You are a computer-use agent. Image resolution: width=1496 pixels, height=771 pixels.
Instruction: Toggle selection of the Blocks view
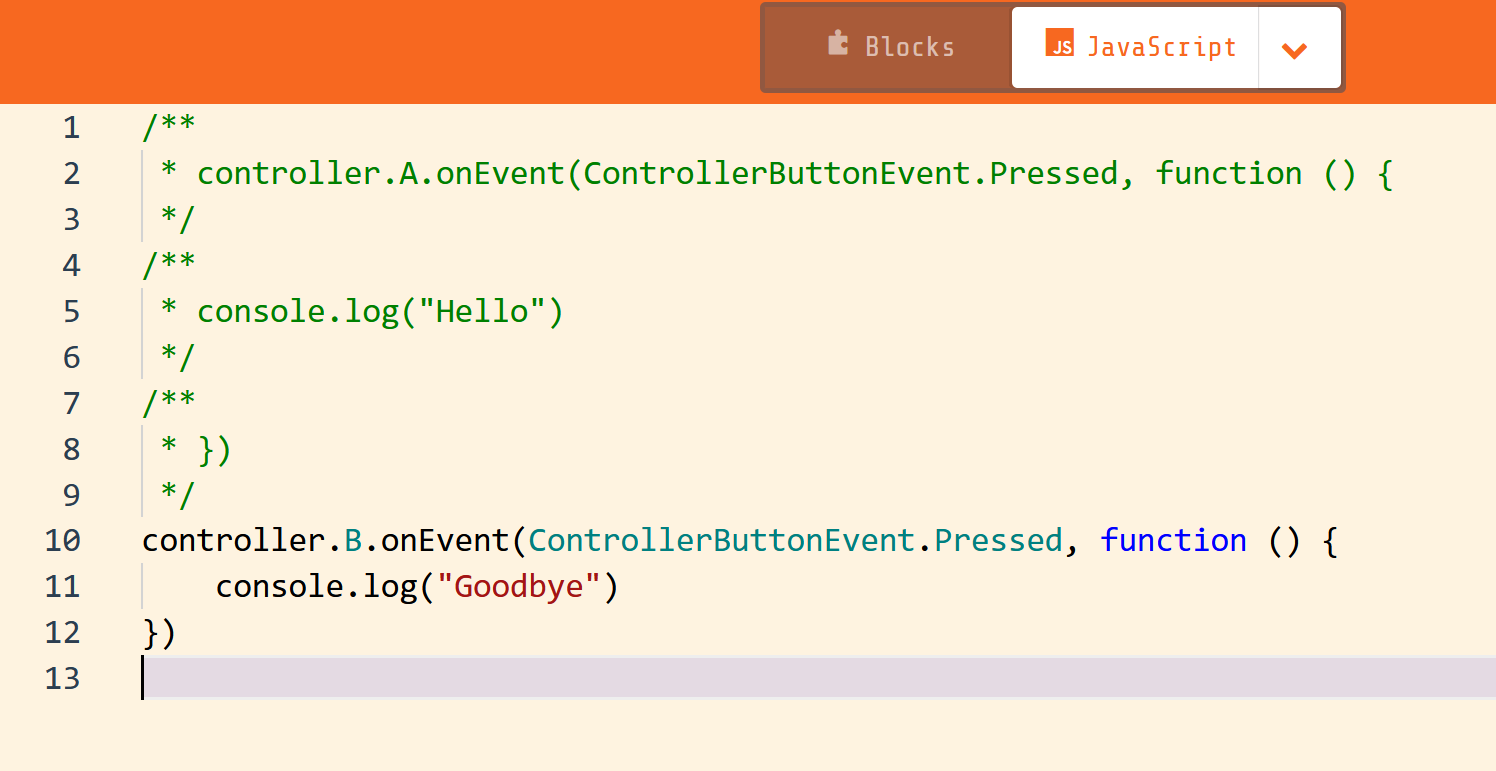pyautogui.click(x=890, y=45)
